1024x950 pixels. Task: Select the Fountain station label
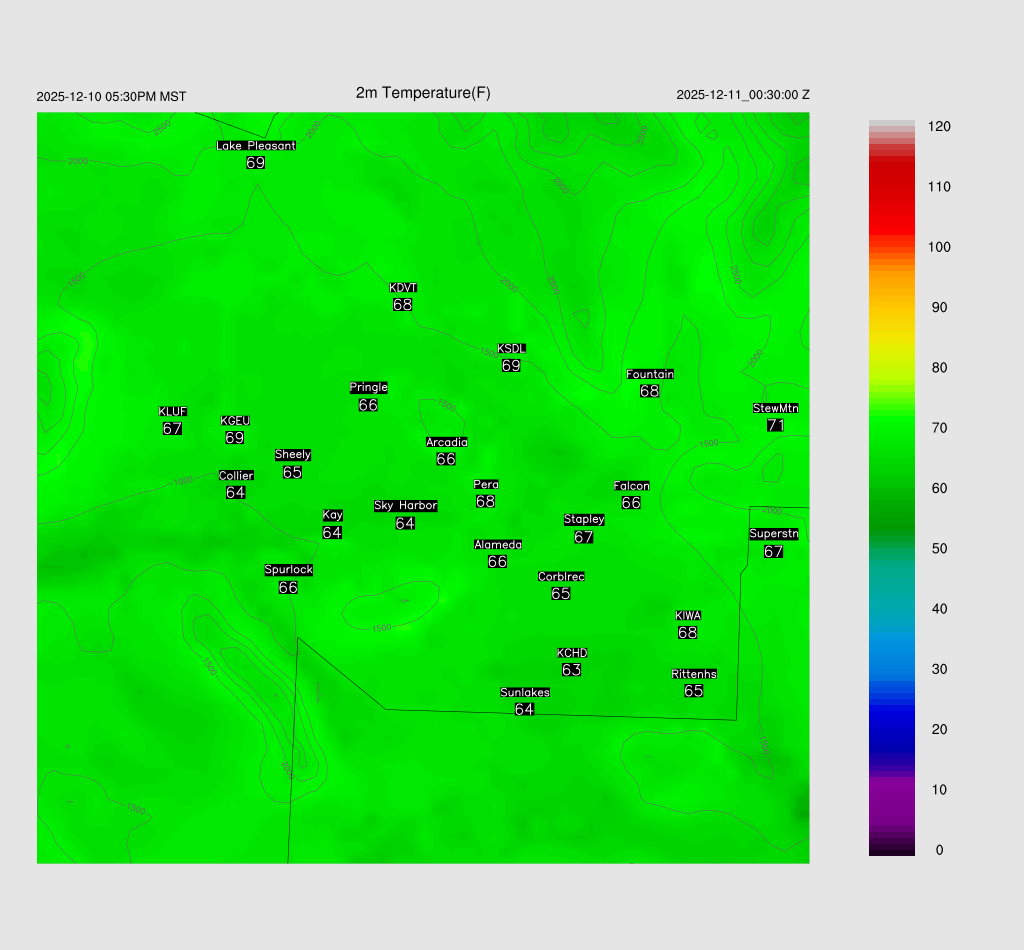click(x=650, y=375)
